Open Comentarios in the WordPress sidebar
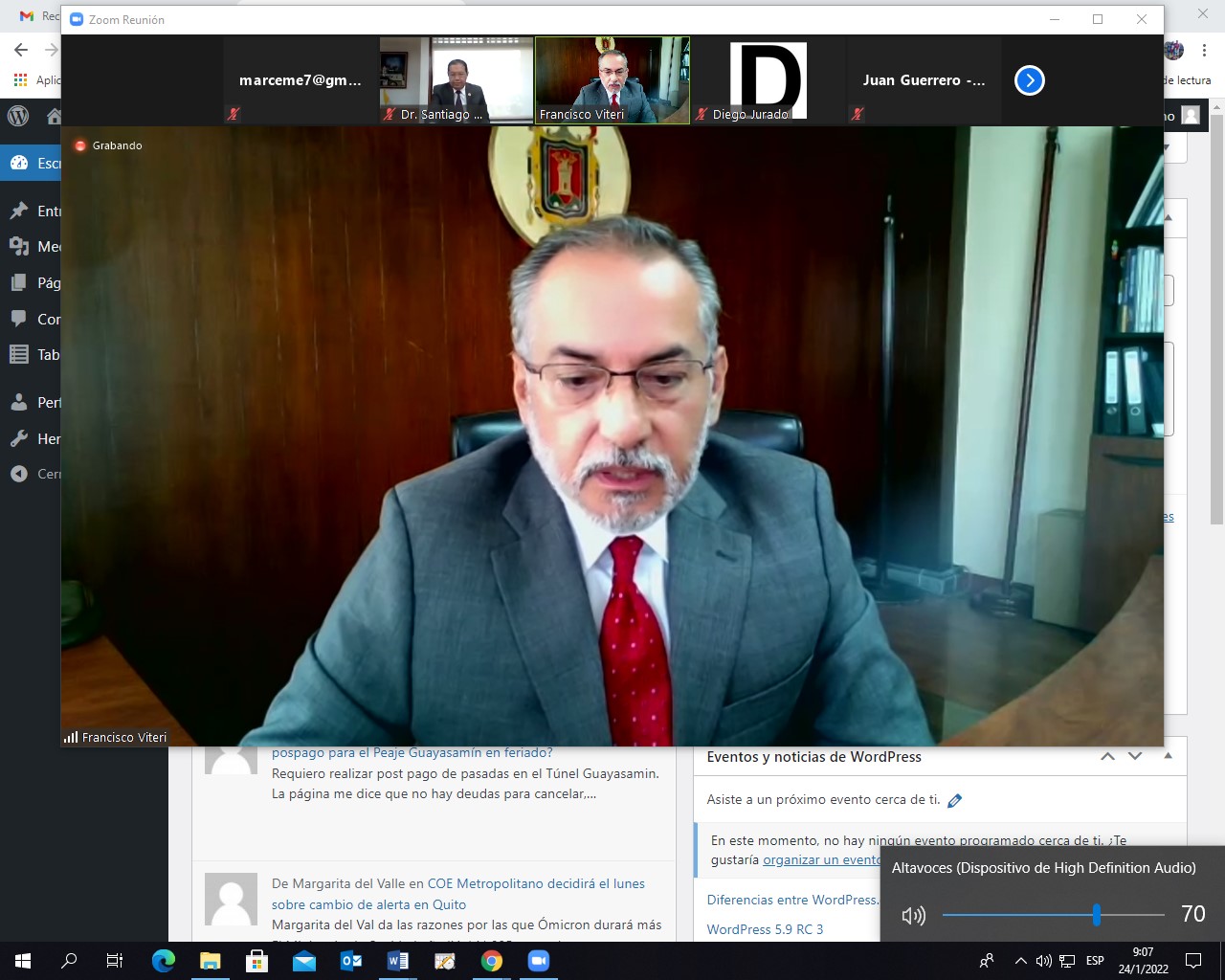Image resolution: width=1225 pixels, height=980 pixels. [x=31, y=319]
